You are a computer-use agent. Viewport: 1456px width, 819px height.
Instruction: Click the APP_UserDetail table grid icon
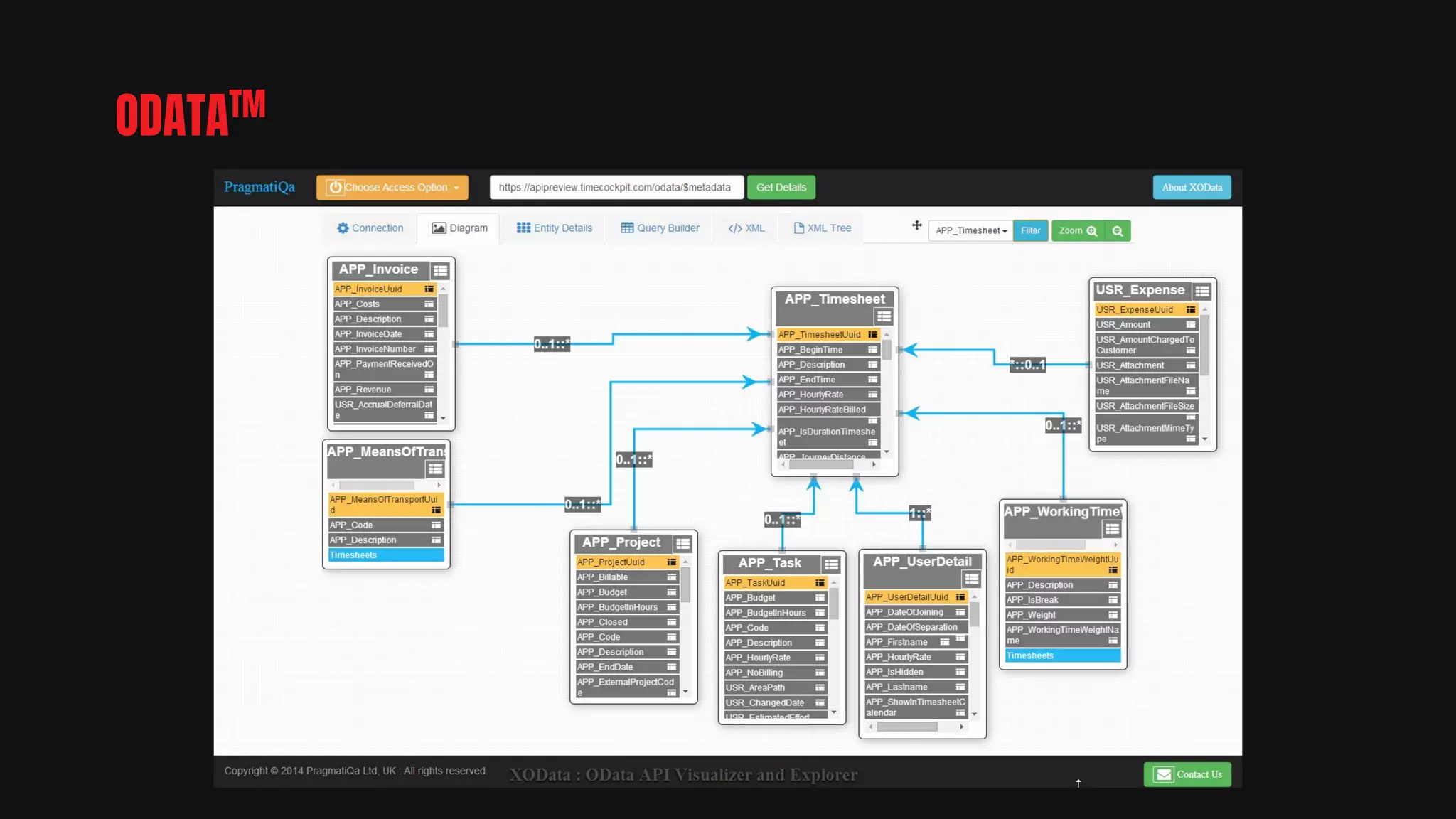tap(971, 579)
